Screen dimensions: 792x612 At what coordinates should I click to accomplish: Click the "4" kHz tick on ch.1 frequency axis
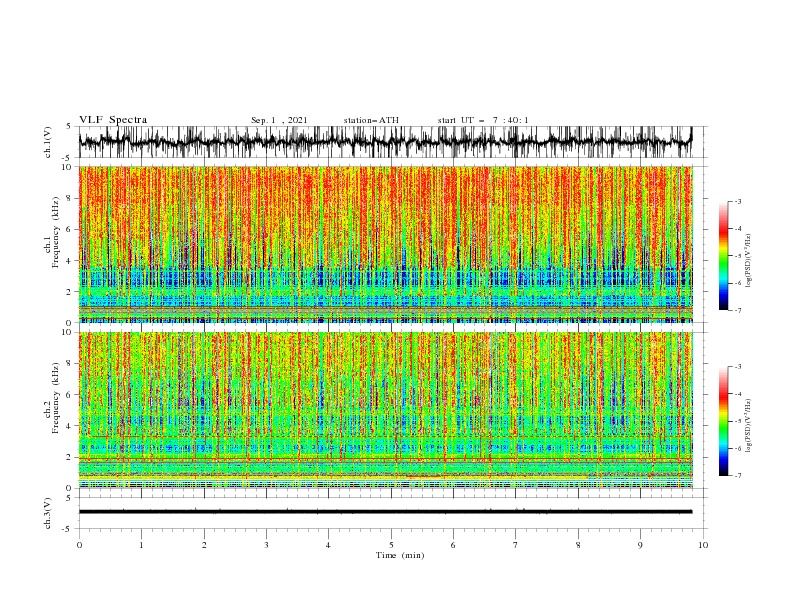tap(71, 261)
